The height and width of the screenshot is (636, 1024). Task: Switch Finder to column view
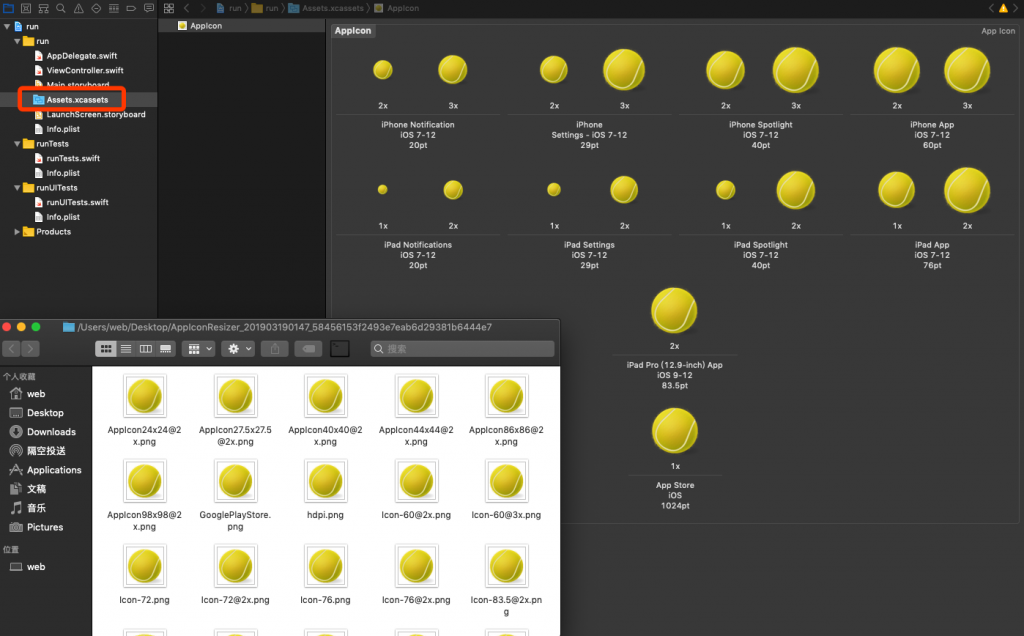click(x=146, y=349)
